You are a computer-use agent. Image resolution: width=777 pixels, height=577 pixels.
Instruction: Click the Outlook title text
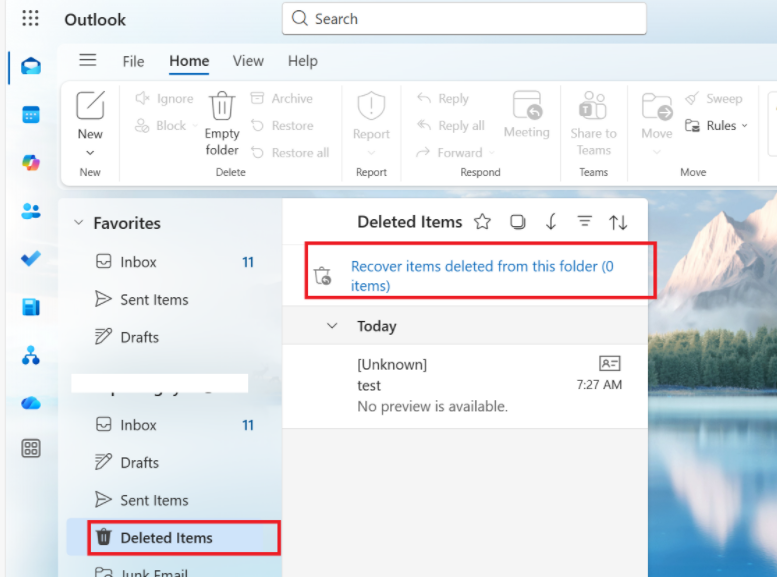coord(95,20)
